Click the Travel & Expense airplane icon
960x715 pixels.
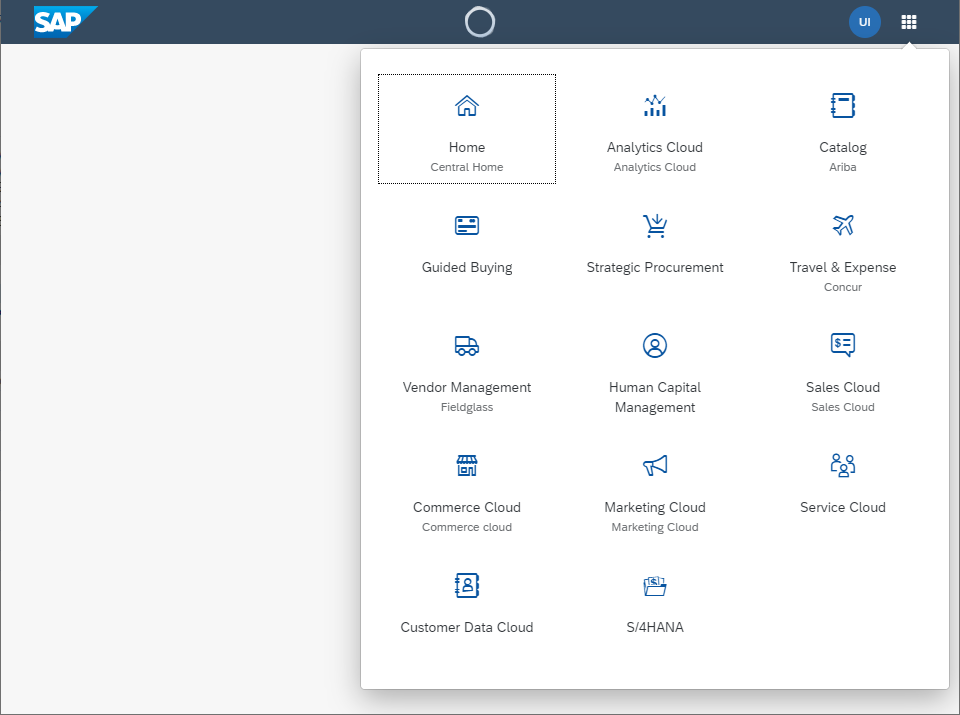pos(843,226)
